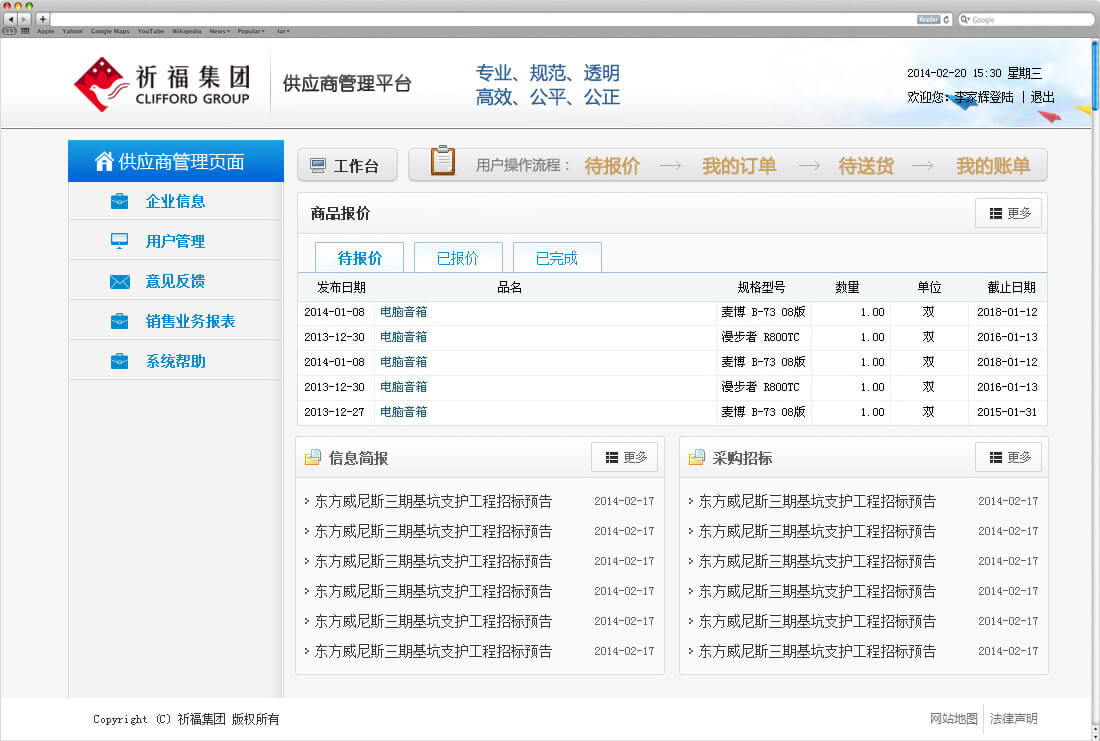
Task: Click 更多 button in 商品报价 panel
Action: [x=1008, y=213]
